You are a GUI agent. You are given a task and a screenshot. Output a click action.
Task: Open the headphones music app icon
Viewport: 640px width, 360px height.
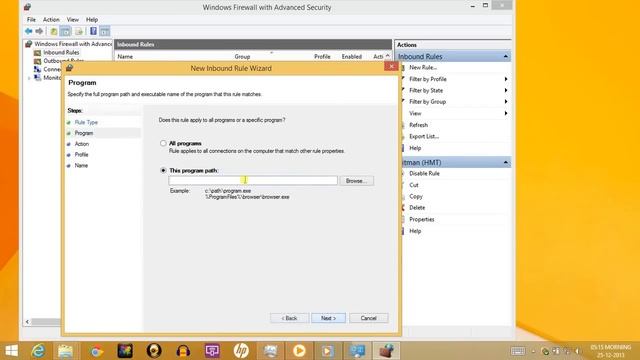click(183, 351)
